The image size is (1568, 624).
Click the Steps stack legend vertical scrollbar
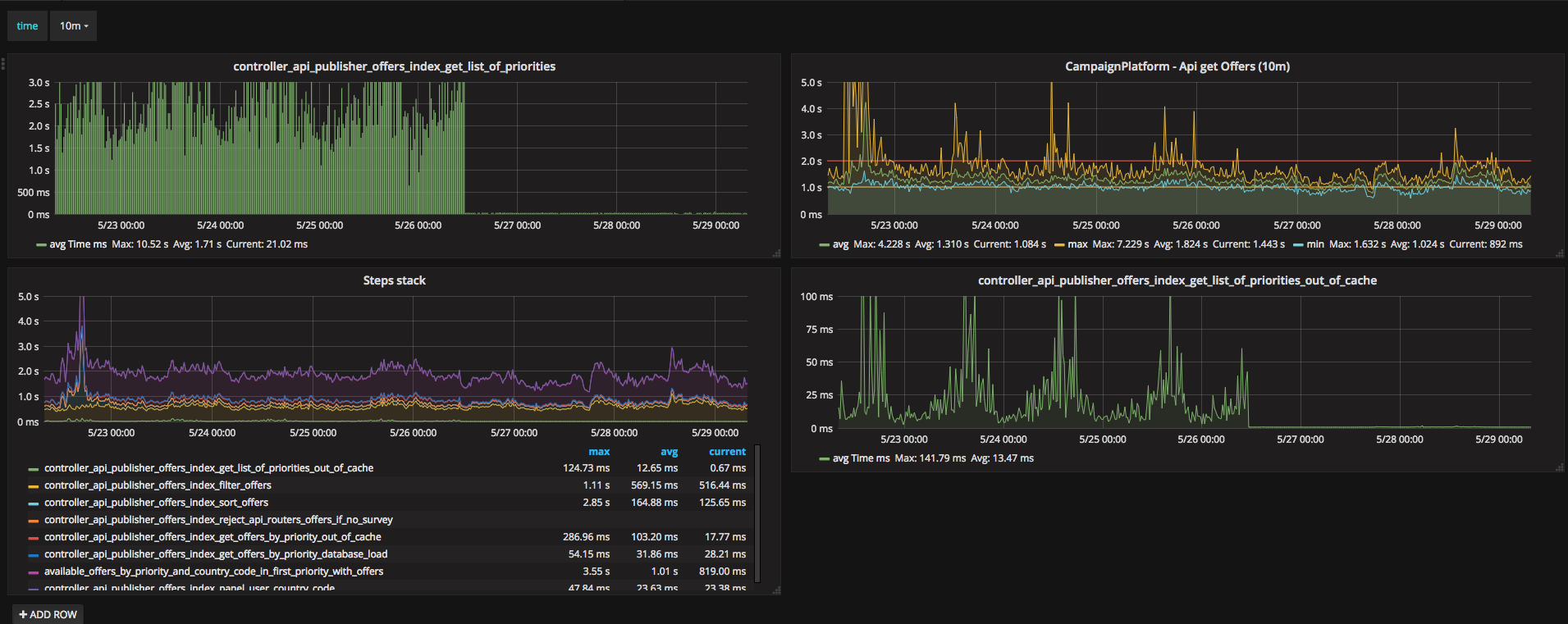(757, 513)
